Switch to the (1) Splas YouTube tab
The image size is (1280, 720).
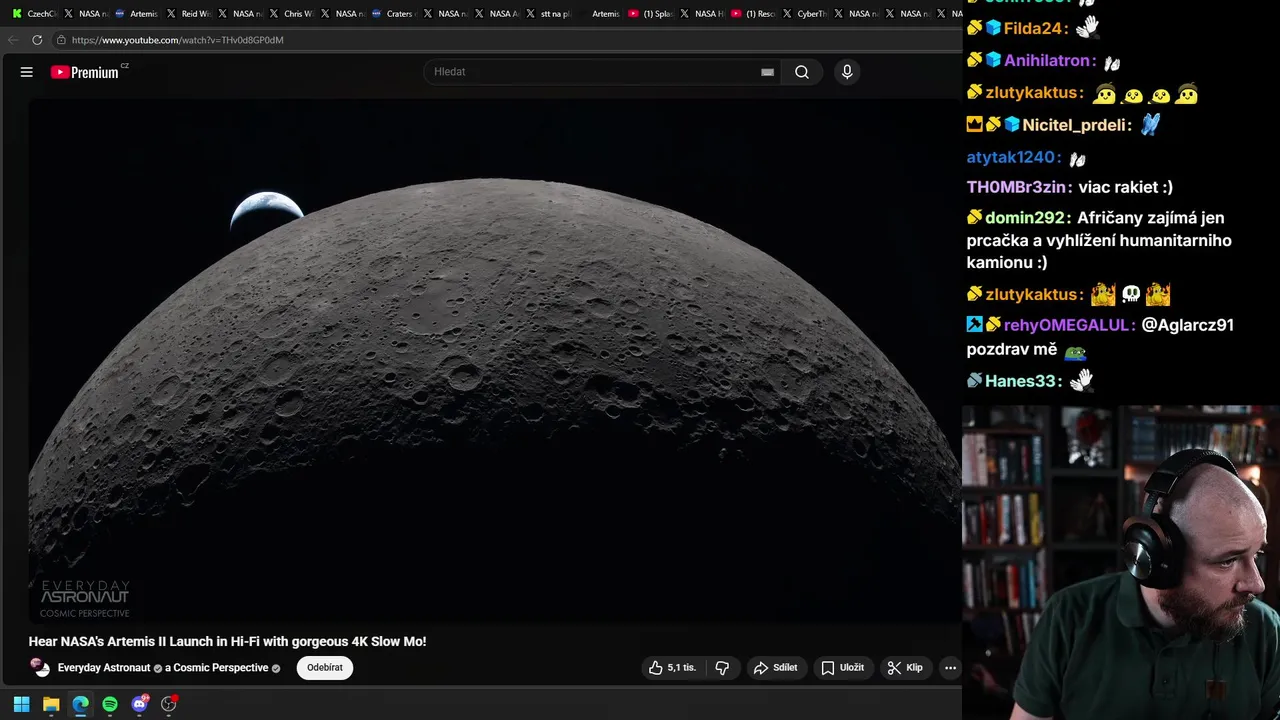coord(651,14)
